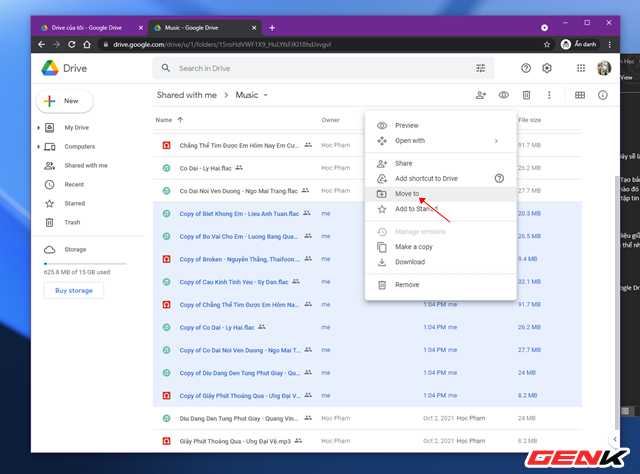
Task: Open the account avatar menu
Action: pos(604,68)
